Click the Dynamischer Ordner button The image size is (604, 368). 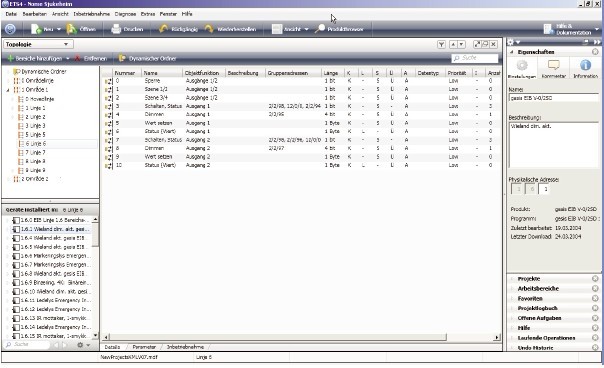[148, 59]
